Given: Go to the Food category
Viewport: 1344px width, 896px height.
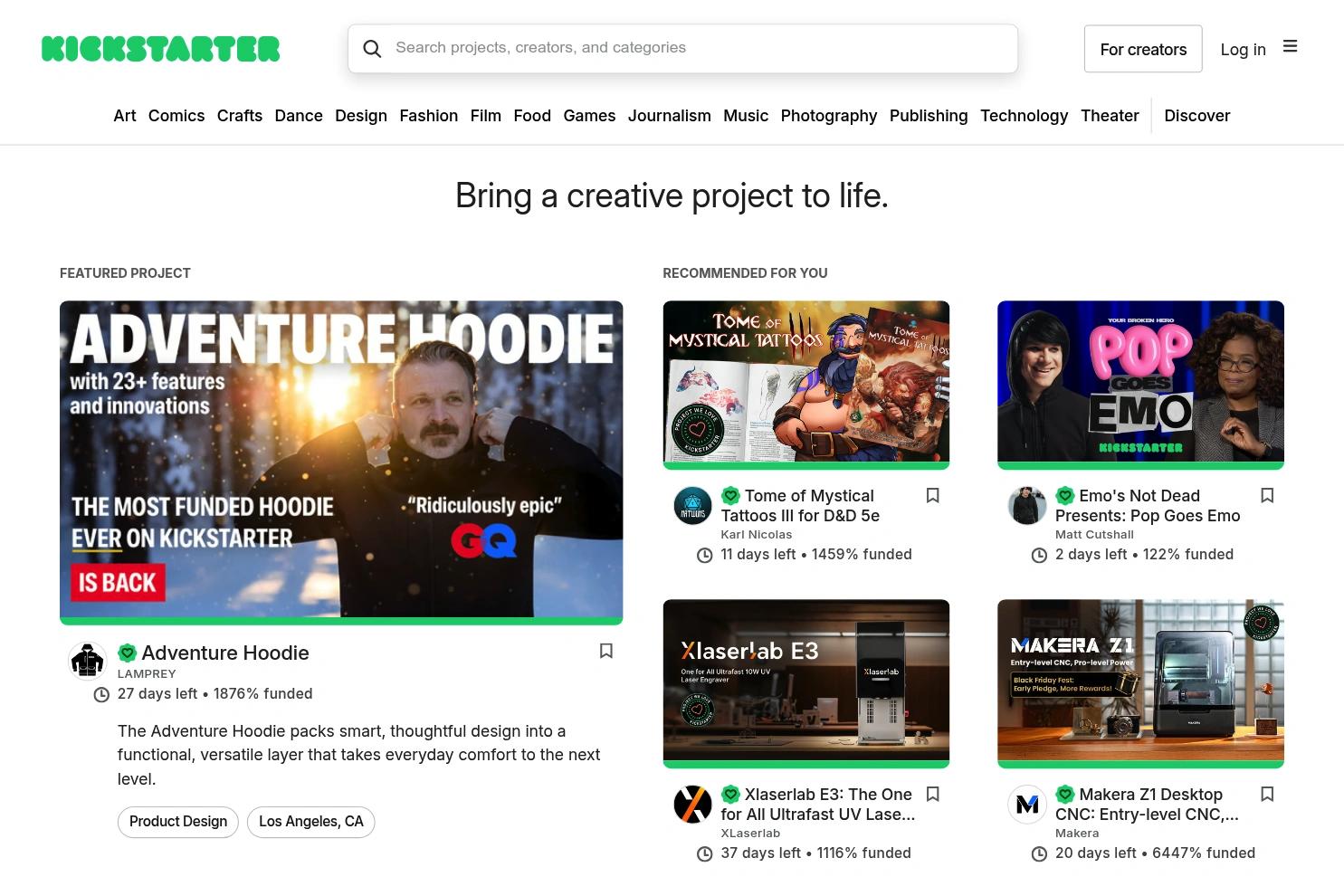Looking at the screenshot, I should click(532, 116).
